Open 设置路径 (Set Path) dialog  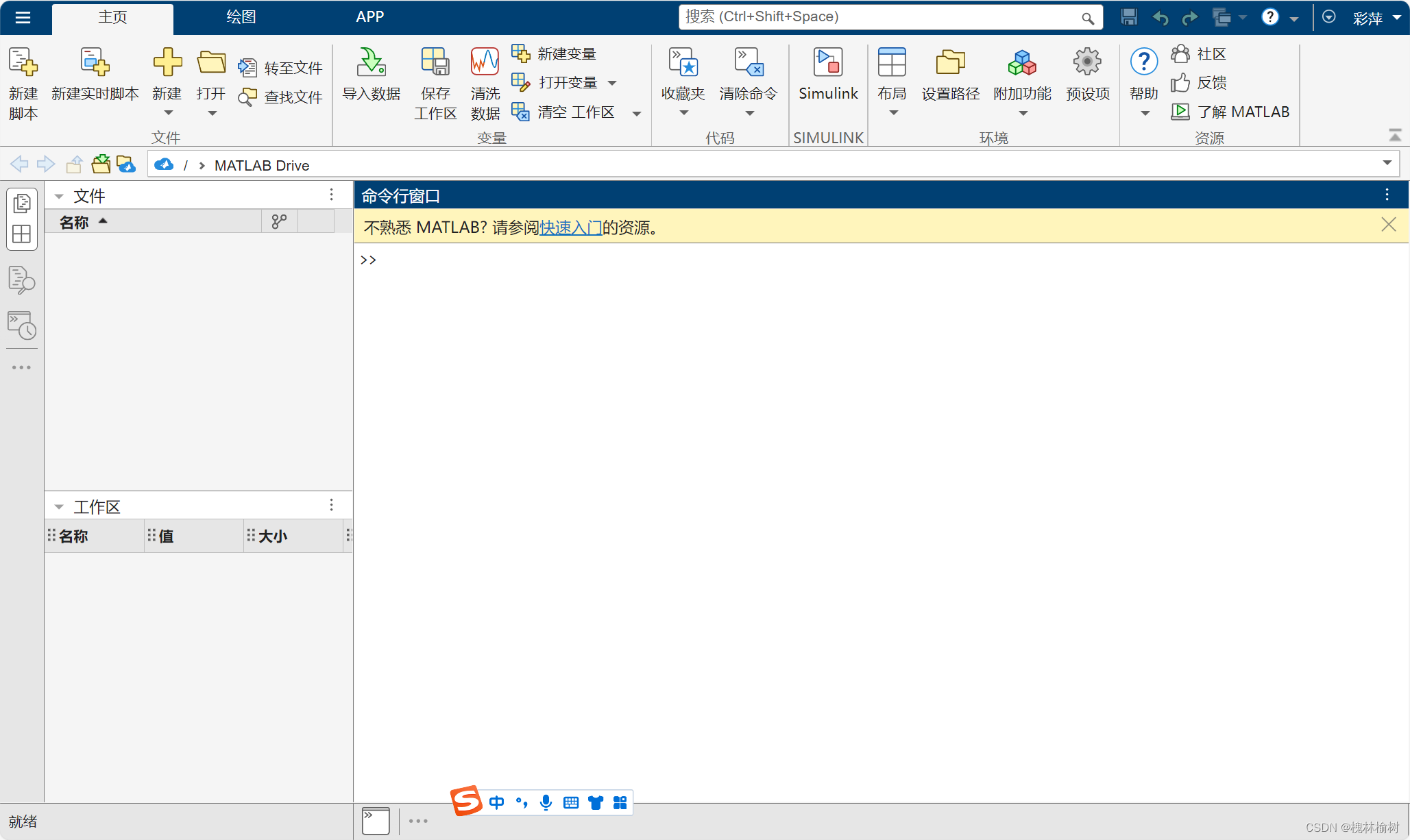[950, 74]
